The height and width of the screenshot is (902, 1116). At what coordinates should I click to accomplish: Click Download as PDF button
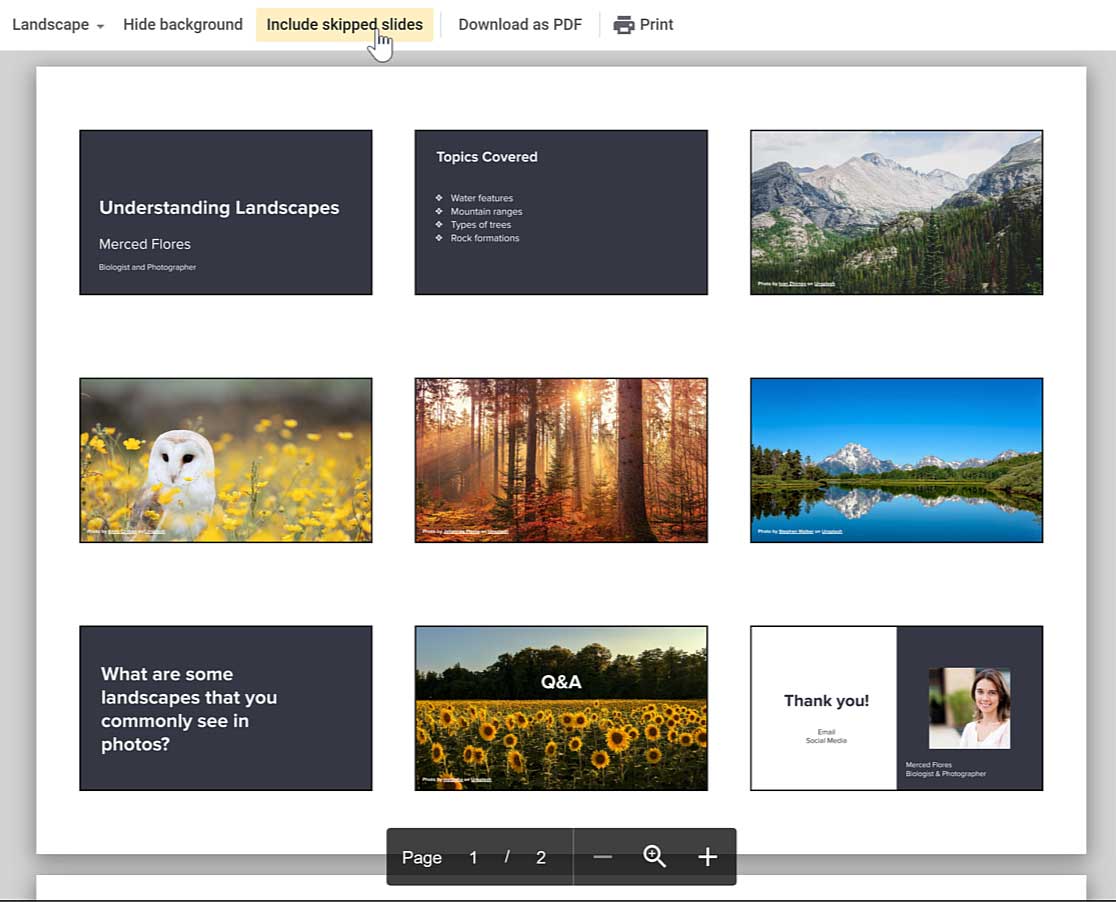[x=519, y=25]
